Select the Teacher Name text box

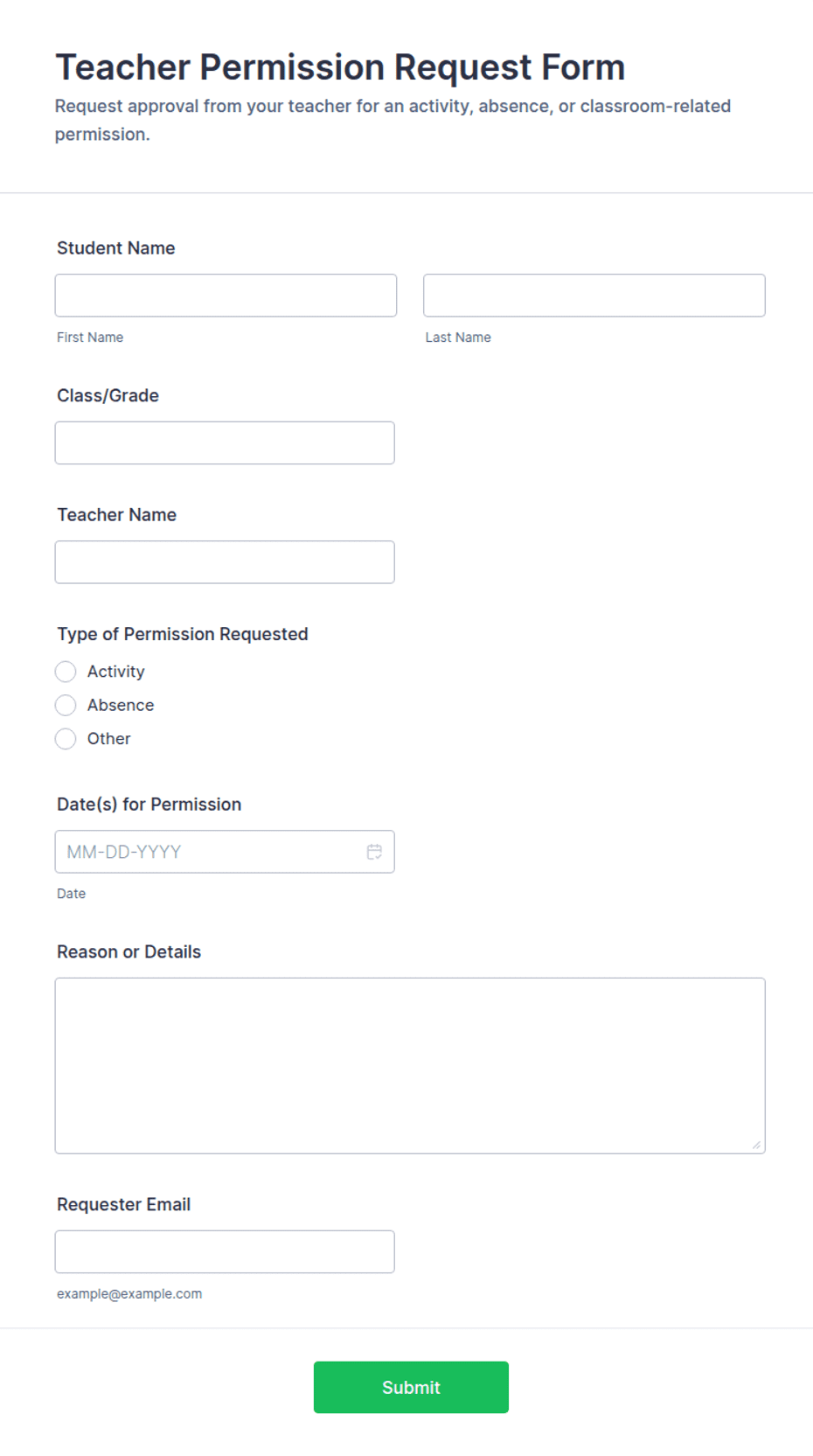pos(225,562)
